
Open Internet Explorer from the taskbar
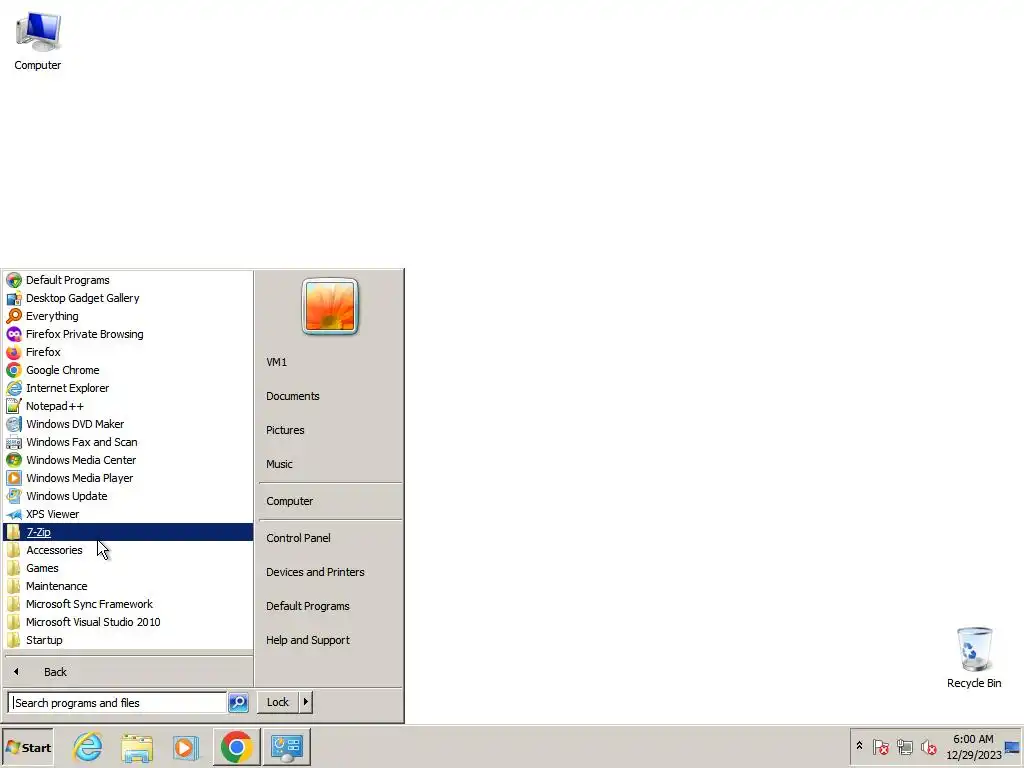click(x=88, y=747)
